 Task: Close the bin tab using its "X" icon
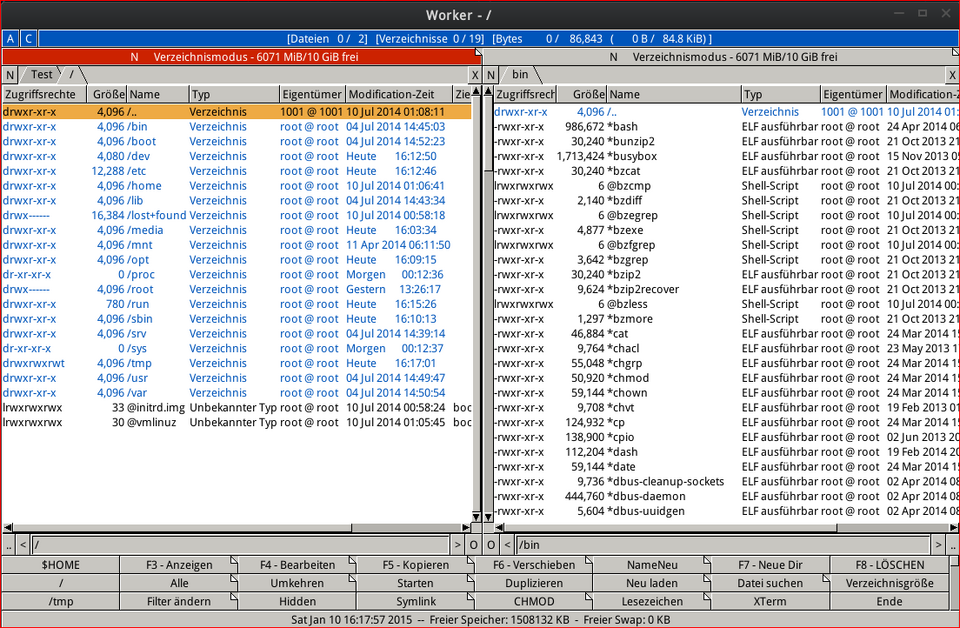click(x=952, y=74)
